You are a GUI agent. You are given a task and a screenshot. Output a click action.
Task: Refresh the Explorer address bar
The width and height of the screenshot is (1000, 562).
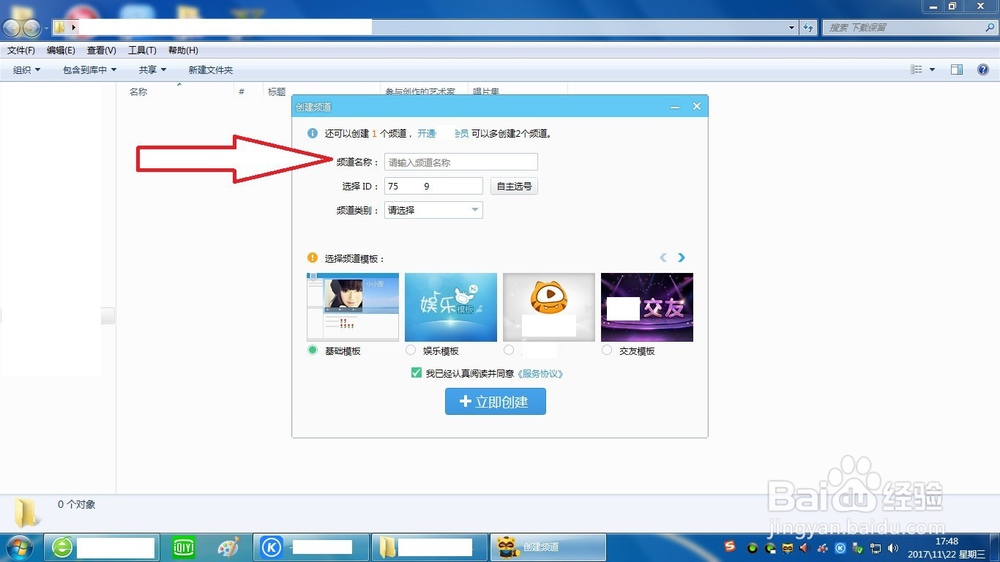pos(808,27)
